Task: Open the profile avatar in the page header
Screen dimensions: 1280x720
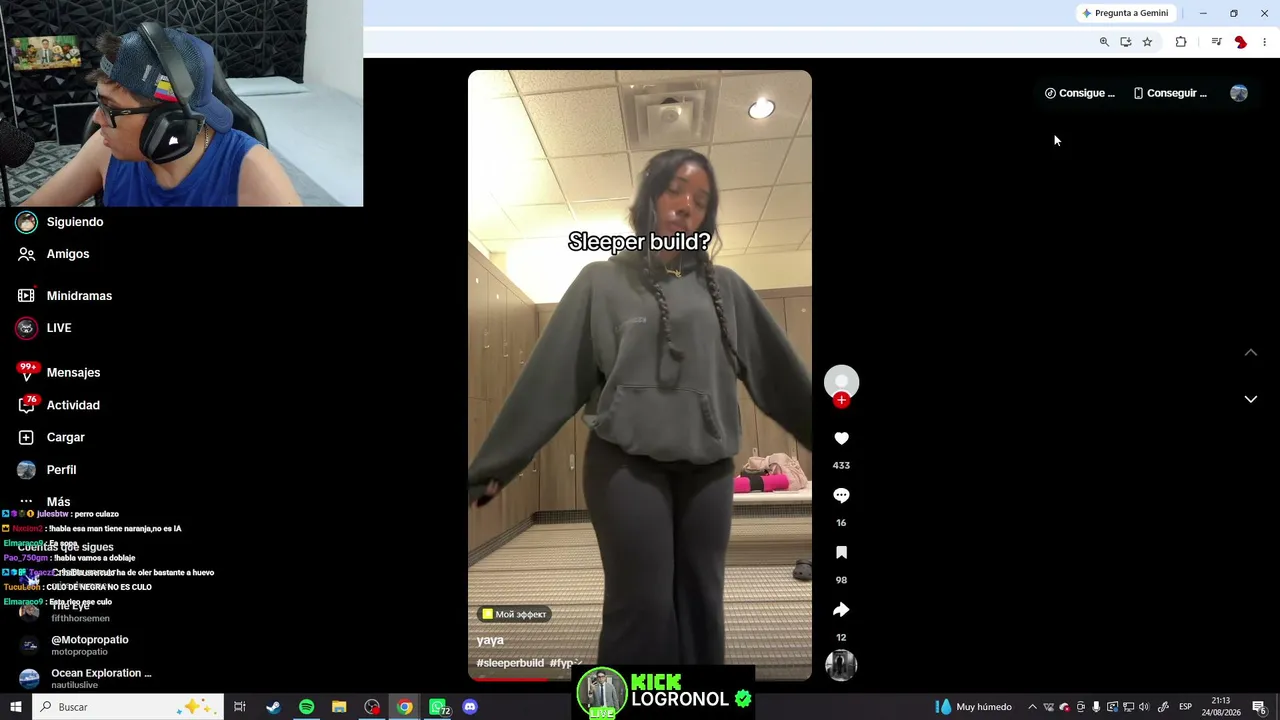Action: click(x=1239, y=93)
